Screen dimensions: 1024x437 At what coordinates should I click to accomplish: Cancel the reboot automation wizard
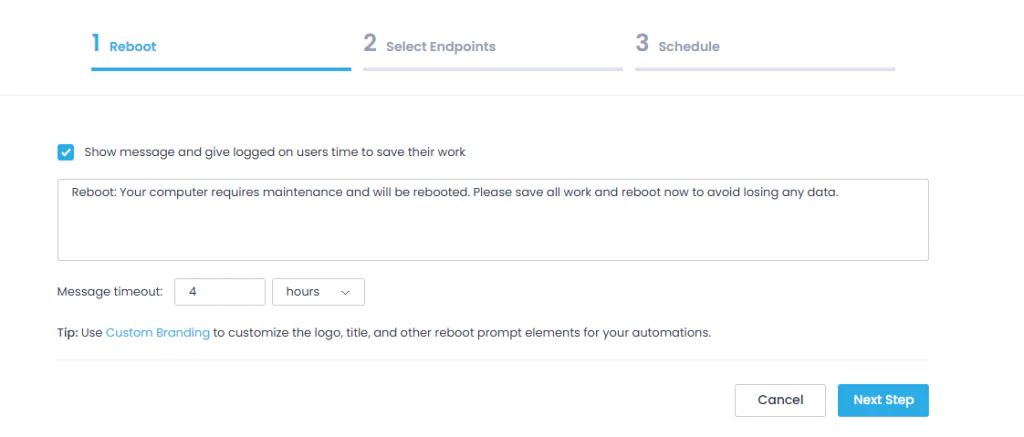point(780,400)
